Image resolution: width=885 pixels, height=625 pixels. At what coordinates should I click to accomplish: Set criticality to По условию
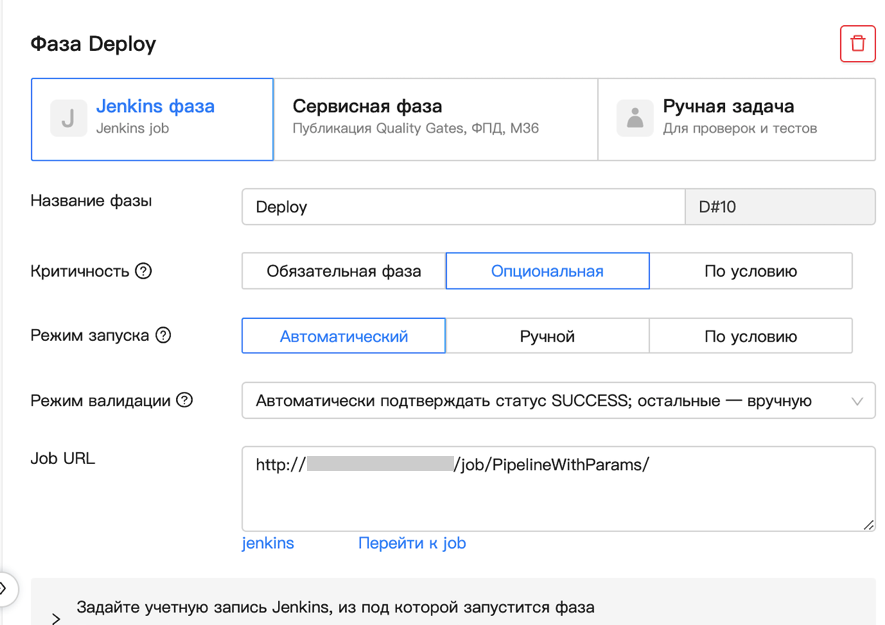(750, 271)
